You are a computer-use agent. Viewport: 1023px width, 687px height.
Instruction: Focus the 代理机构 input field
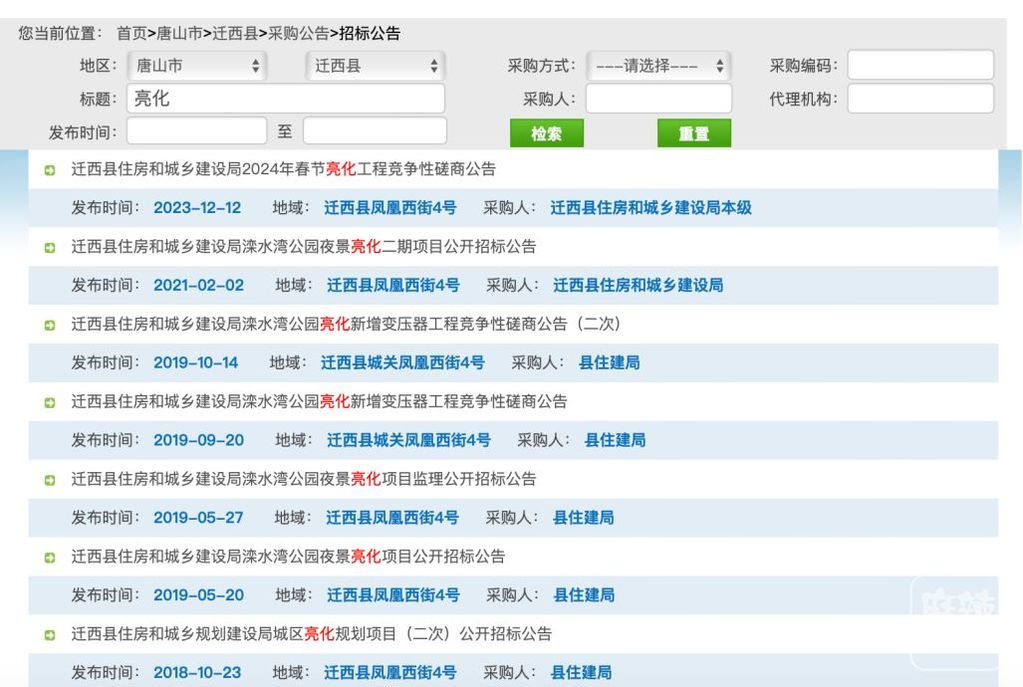(x=920, y=98)
